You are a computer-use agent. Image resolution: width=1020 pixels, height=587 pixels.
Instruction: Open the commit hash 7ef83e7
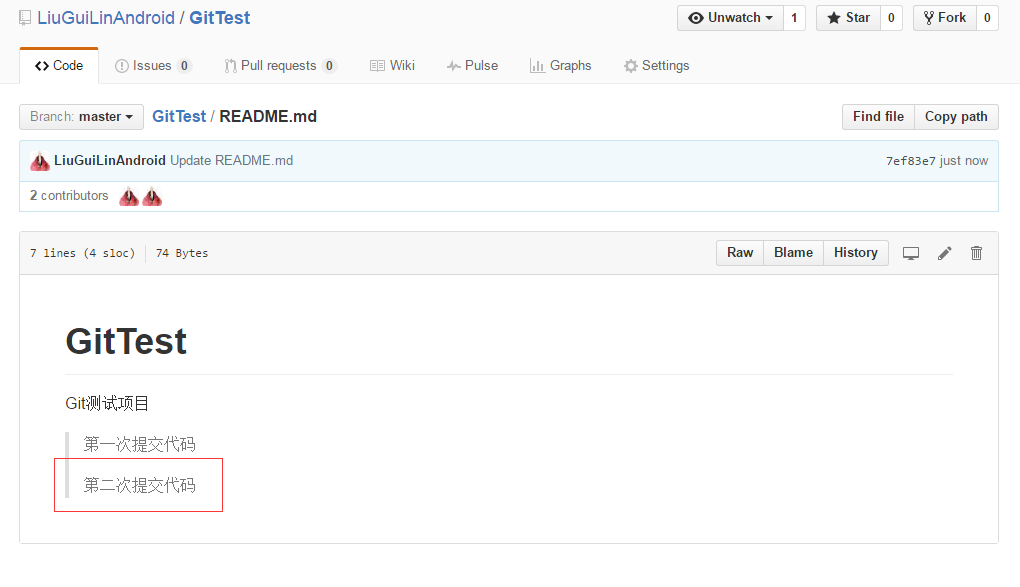[x=911, y=161]
